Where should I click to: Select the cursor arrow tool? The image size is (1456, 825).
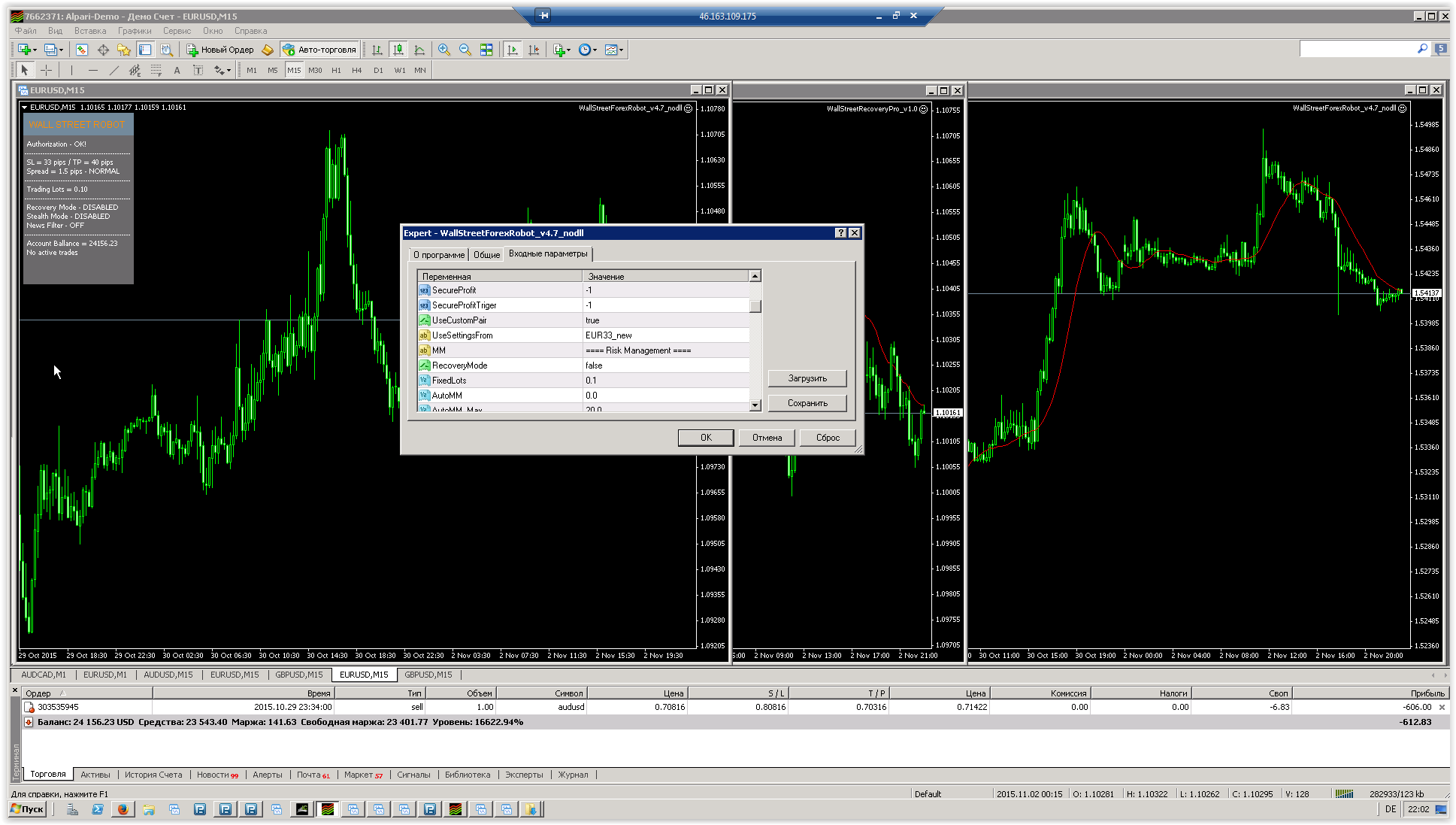25,70
